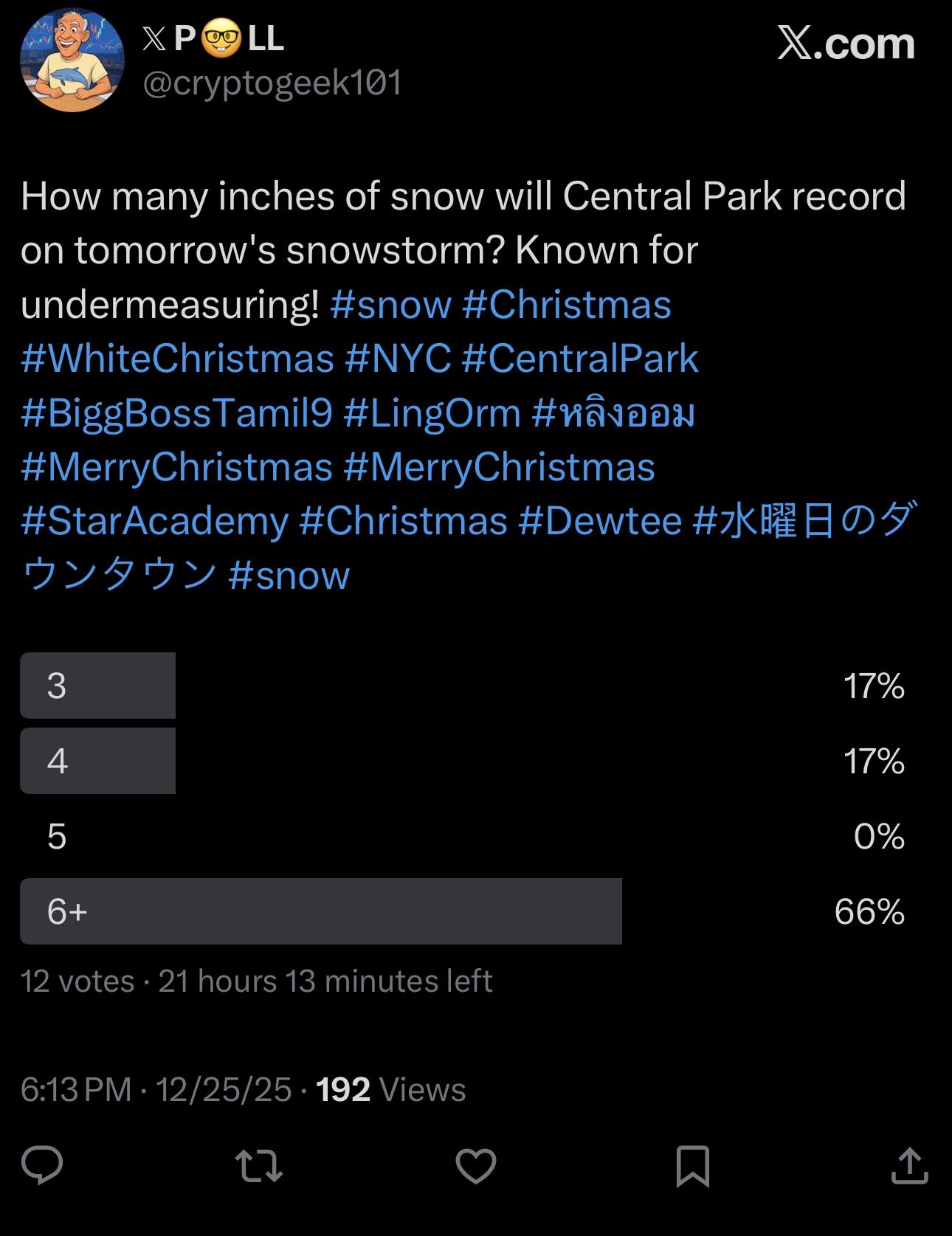Open the 192 Views count
Image resolution: width=952 pixels, height=1236 pixels.
[x=390, y=1090]
